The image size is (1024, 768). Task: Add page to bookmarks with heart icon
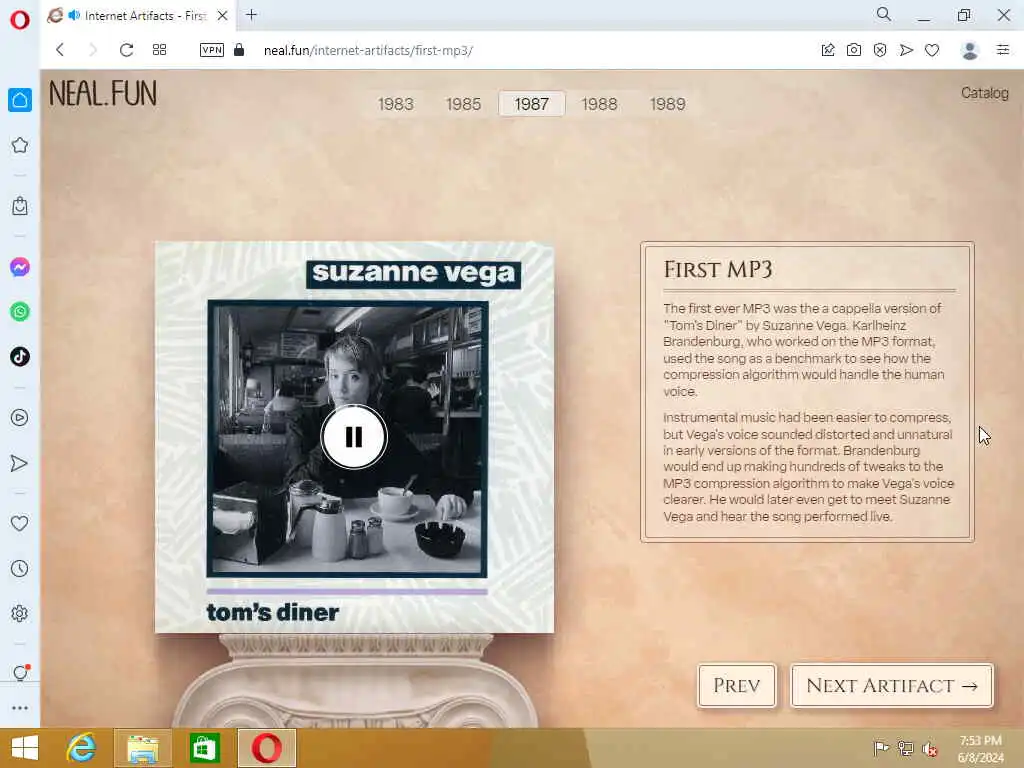(x=932, y=50)
